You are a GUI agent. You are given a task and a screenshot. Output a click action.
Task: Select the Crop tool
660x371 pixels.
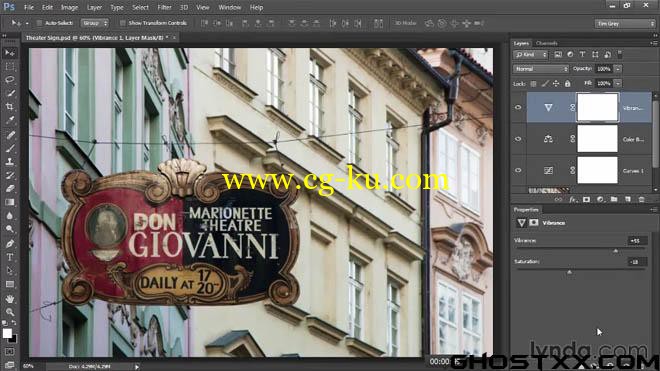click(x=10, y=107)
